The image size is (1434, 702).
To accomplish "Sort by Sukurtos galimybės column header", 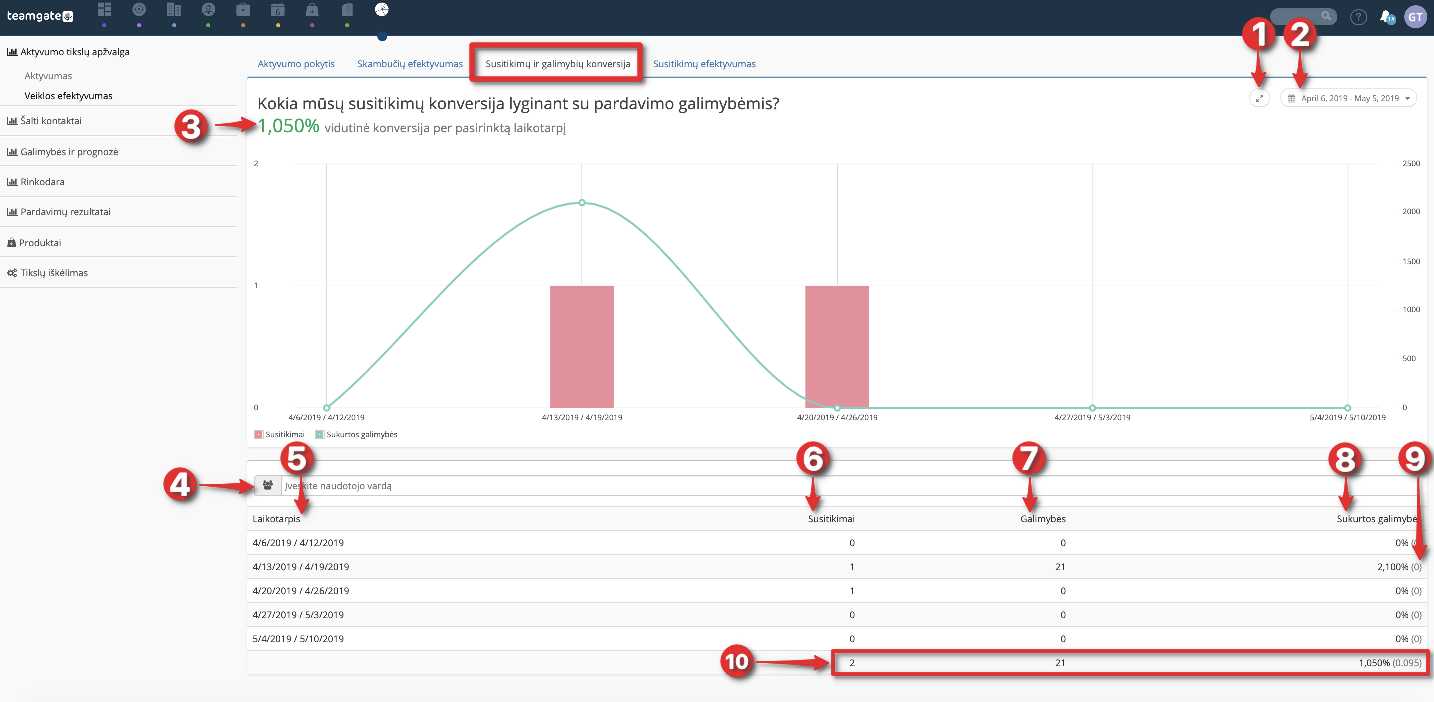I will click(1379, 519).
